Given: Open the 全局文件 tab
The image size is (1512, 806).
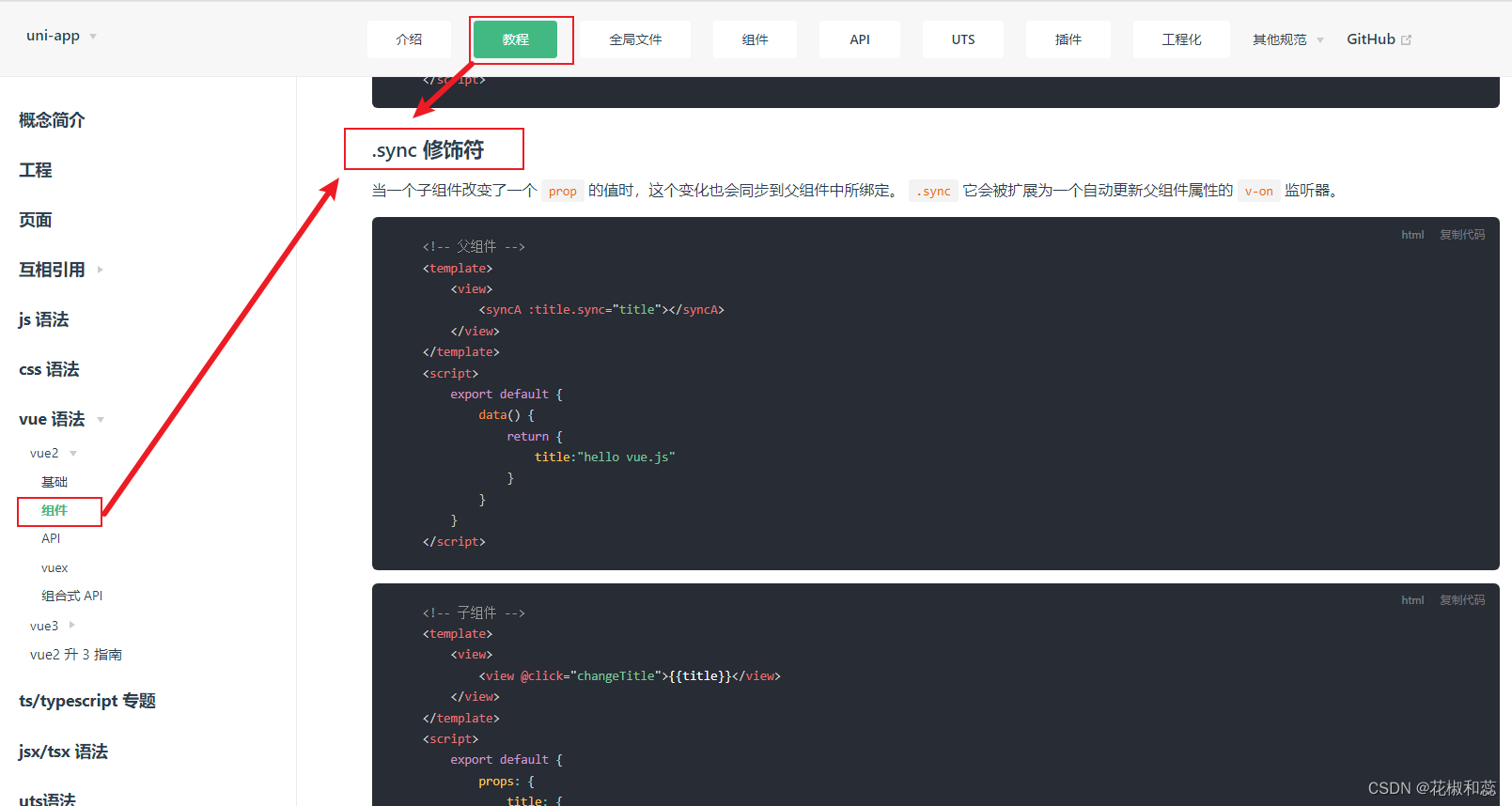Looking at the screenshot, I should click(x=635, y=39).
